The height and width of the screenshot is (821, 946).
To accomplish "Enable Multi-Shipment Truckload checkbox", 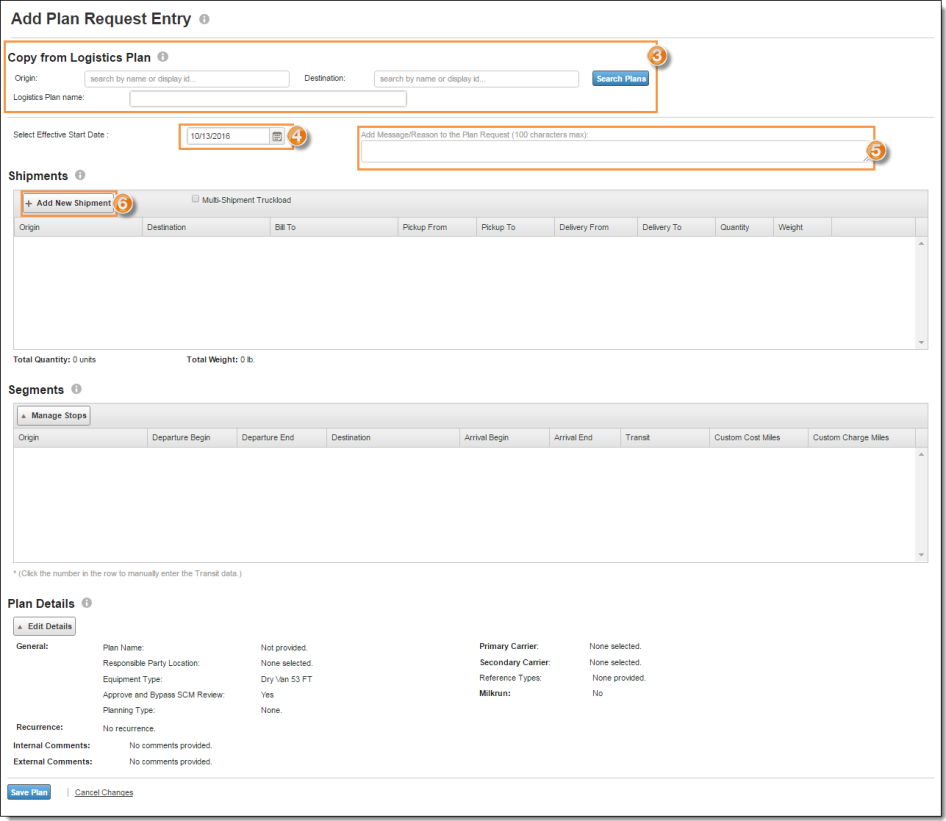I will click(196, 200).
